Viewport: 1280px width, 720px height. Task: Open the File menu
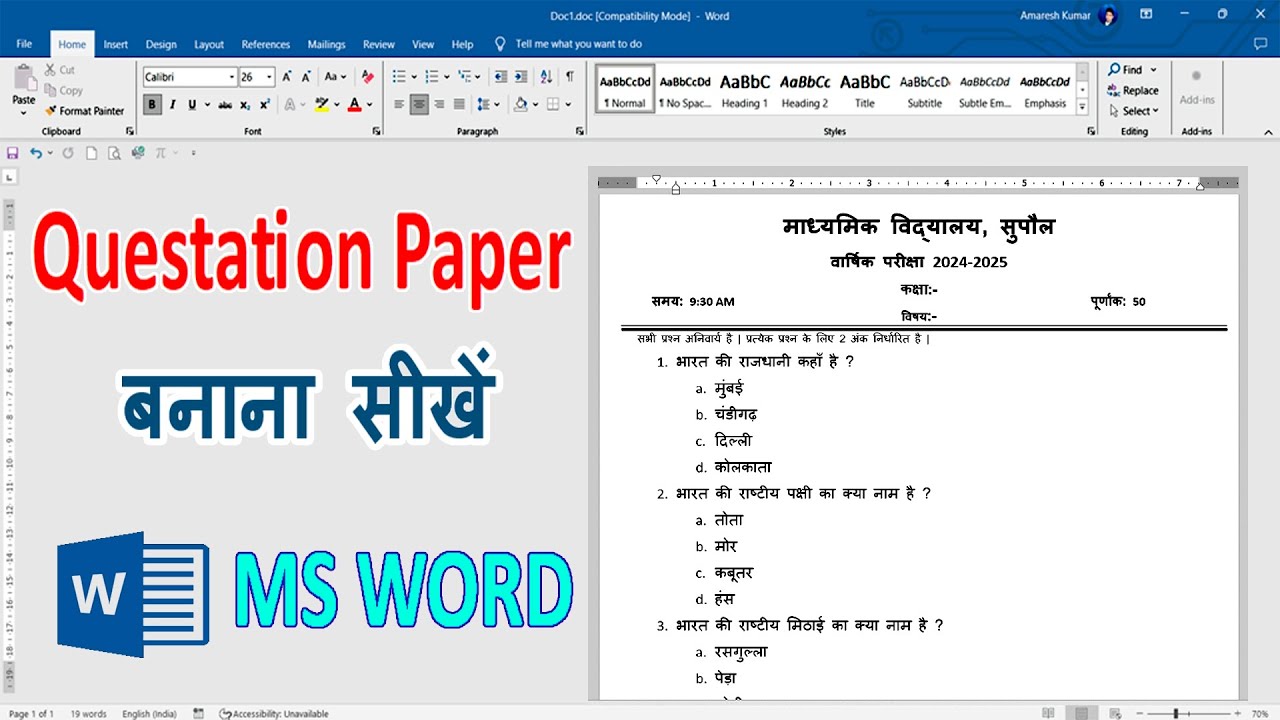25,44
